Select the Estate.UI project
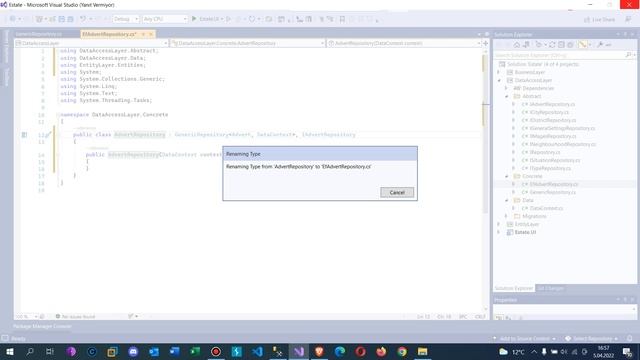The image size is (640, 360). point(525,232)
